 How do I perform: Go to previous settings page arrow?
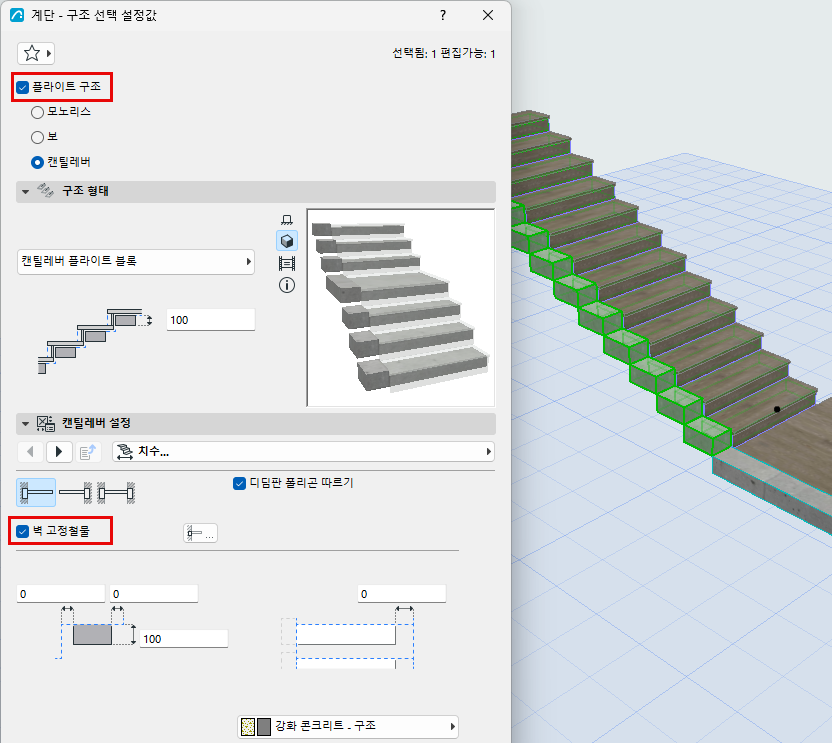pyautogui.click(x=30, y=452)
